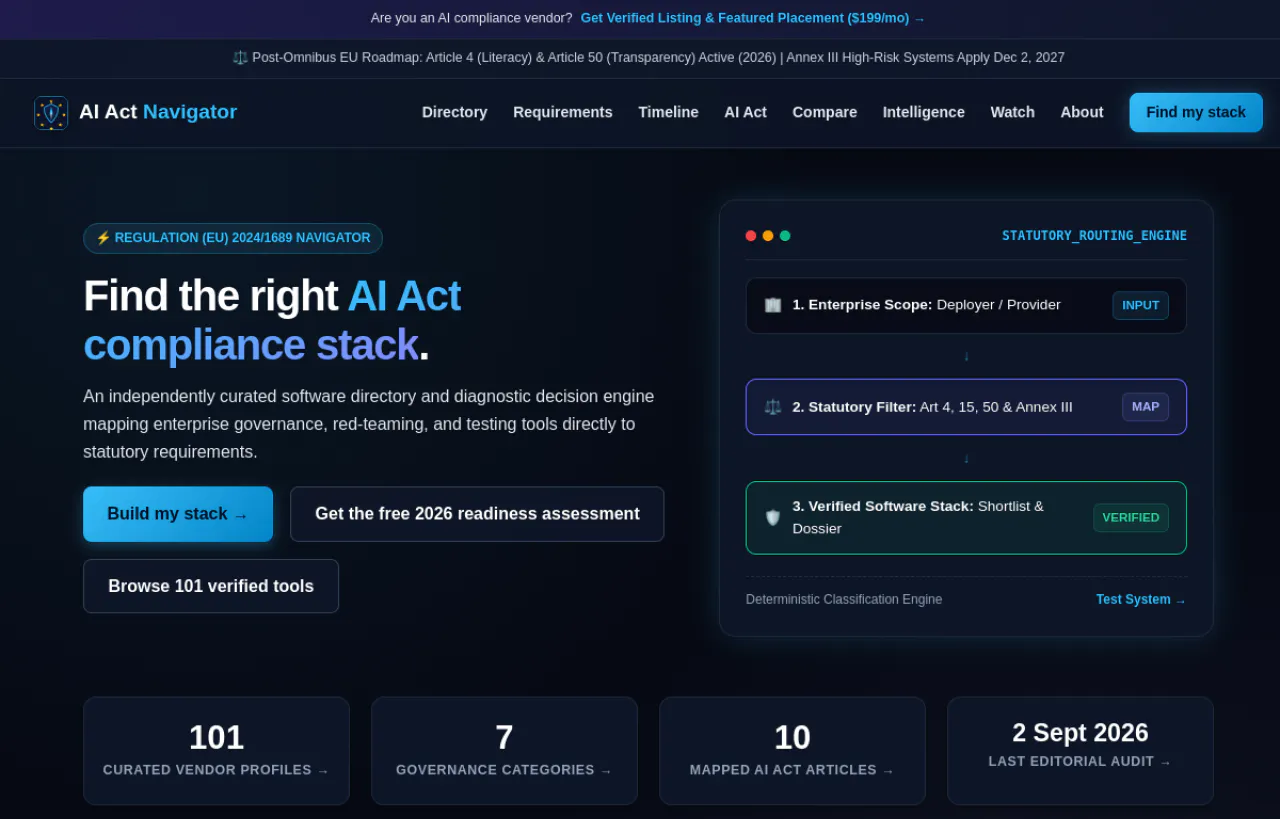Click the Build my stack button

(x=178, y=514)
